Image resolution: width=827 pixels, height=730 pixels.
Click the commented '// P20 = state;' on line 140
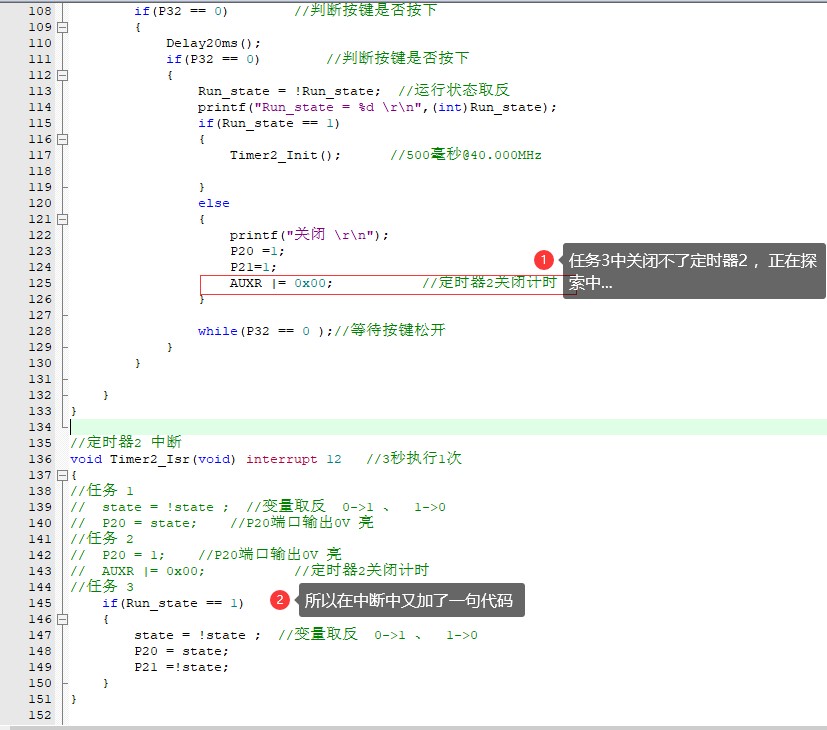coord(133,523)
